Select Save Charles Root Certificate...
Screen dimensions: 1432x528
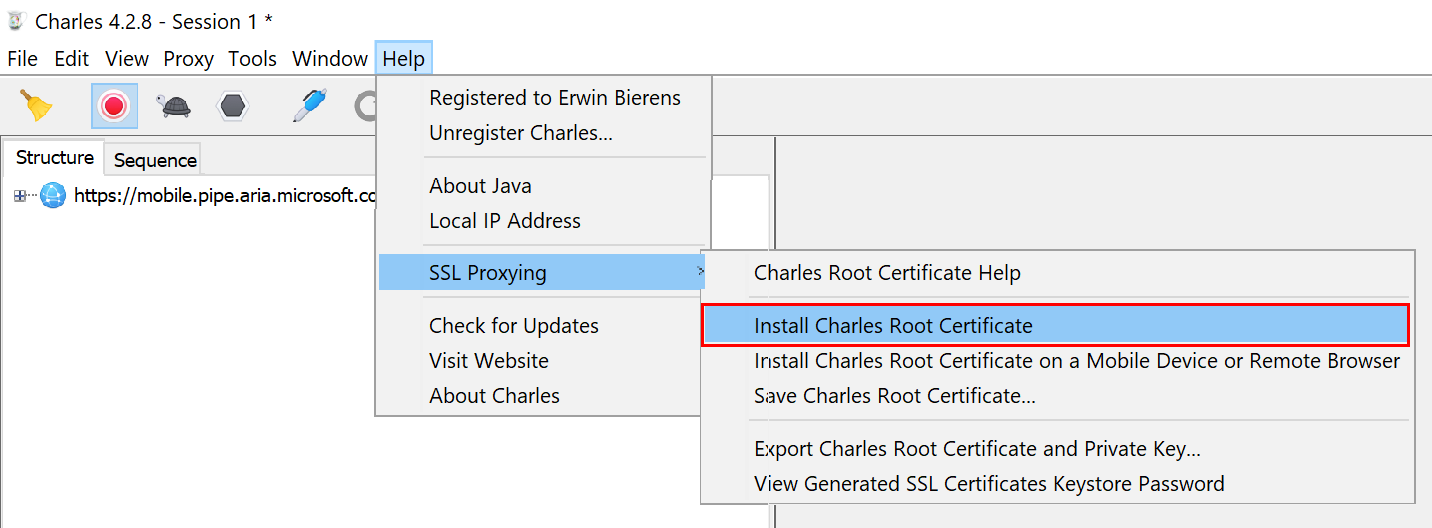(894, 396)
